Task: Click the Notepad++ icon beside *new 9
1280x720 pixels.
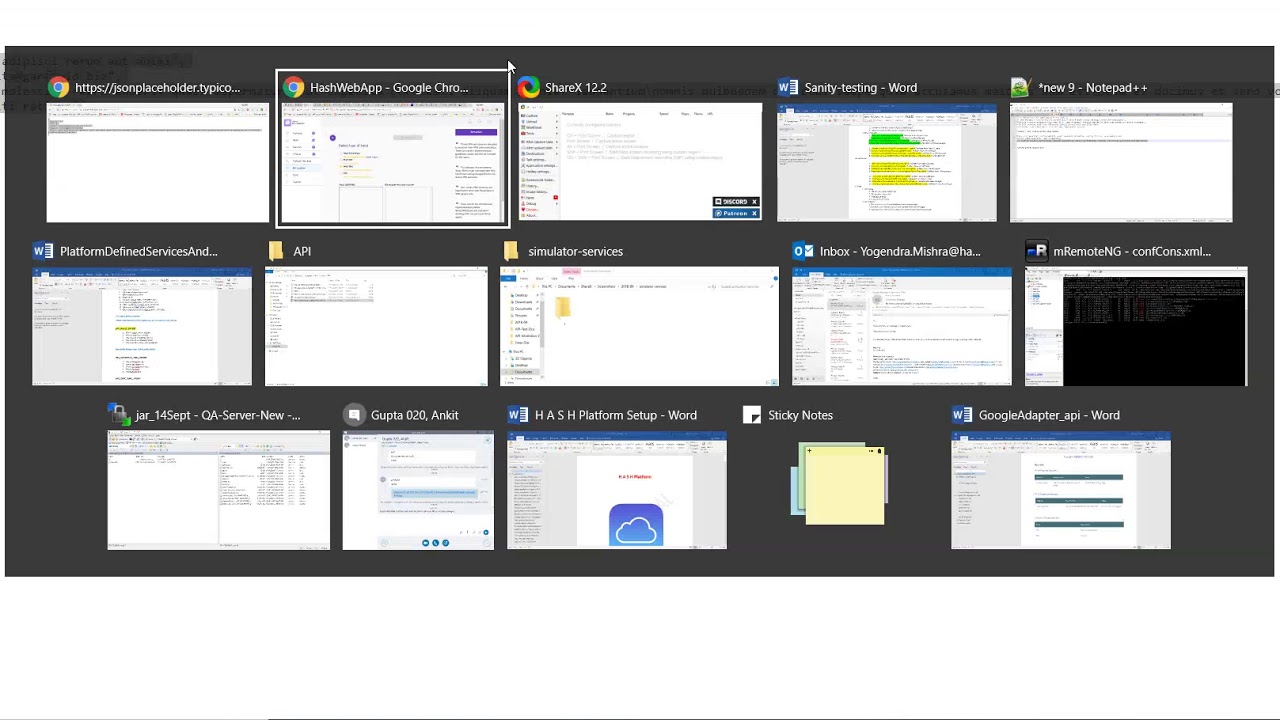Action: [1021, 88]
